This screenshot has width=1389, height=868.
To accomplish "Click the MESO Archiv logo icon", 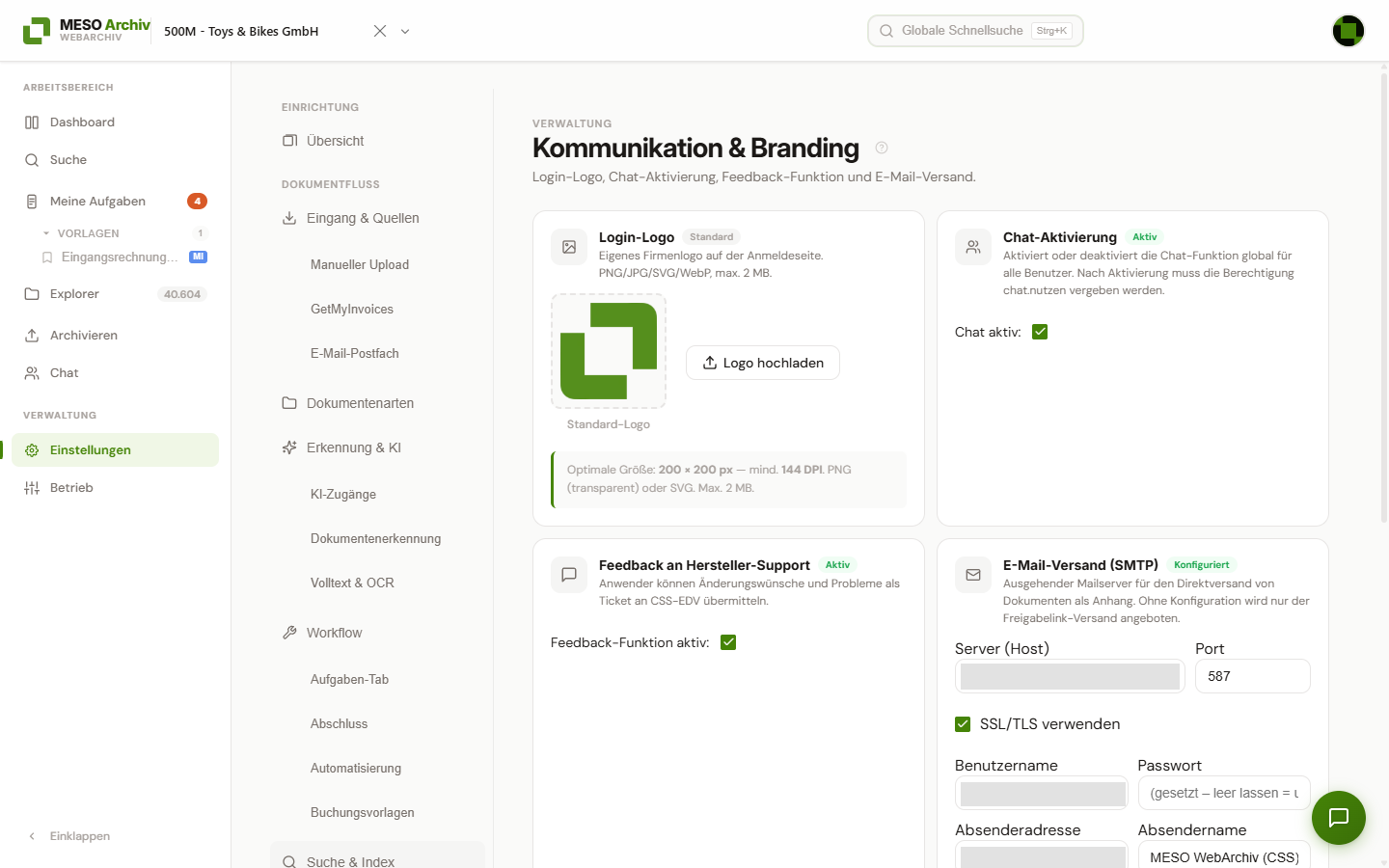I will 37,31.
